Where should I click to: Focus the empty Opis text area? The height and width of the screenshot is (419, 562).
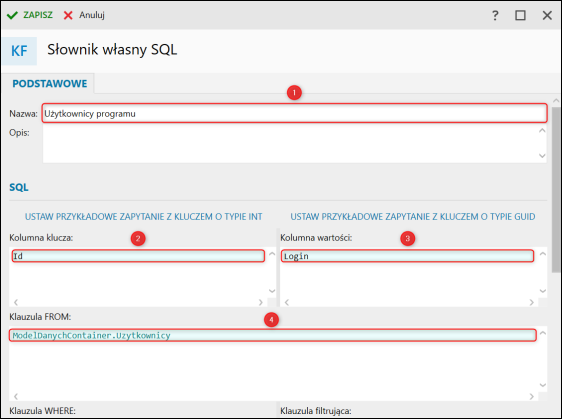click(290, 144)
